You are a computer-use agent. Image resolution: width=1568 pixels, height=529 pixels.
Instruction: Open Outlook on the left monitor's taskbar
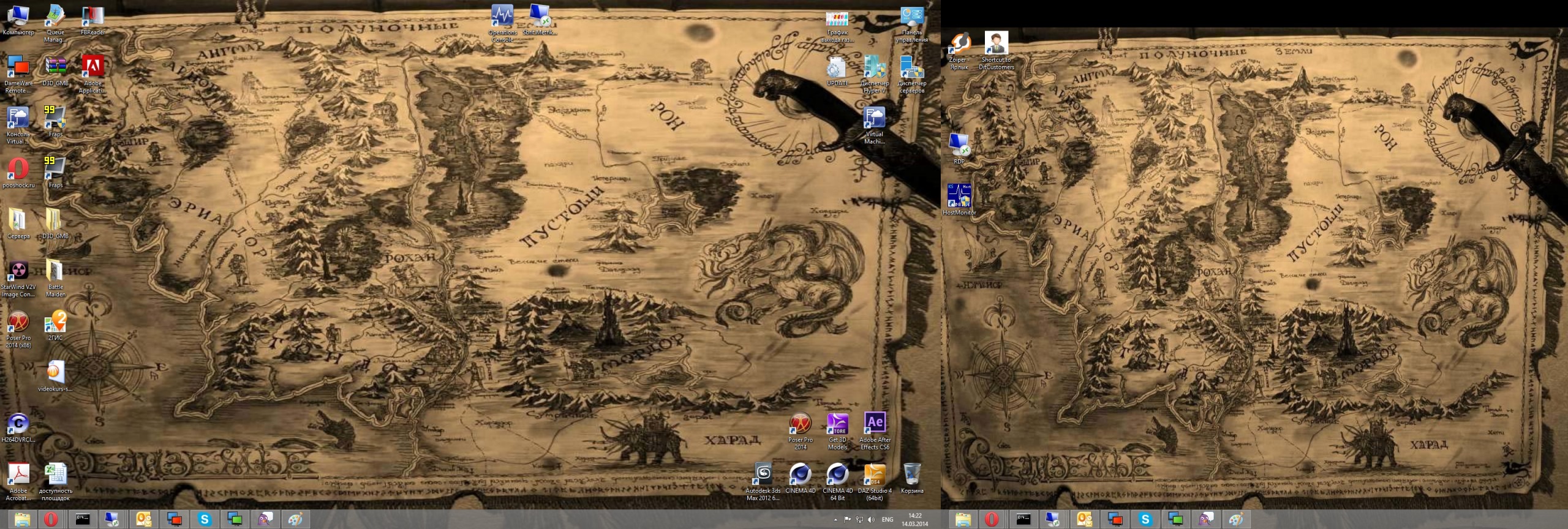point(143,520)
